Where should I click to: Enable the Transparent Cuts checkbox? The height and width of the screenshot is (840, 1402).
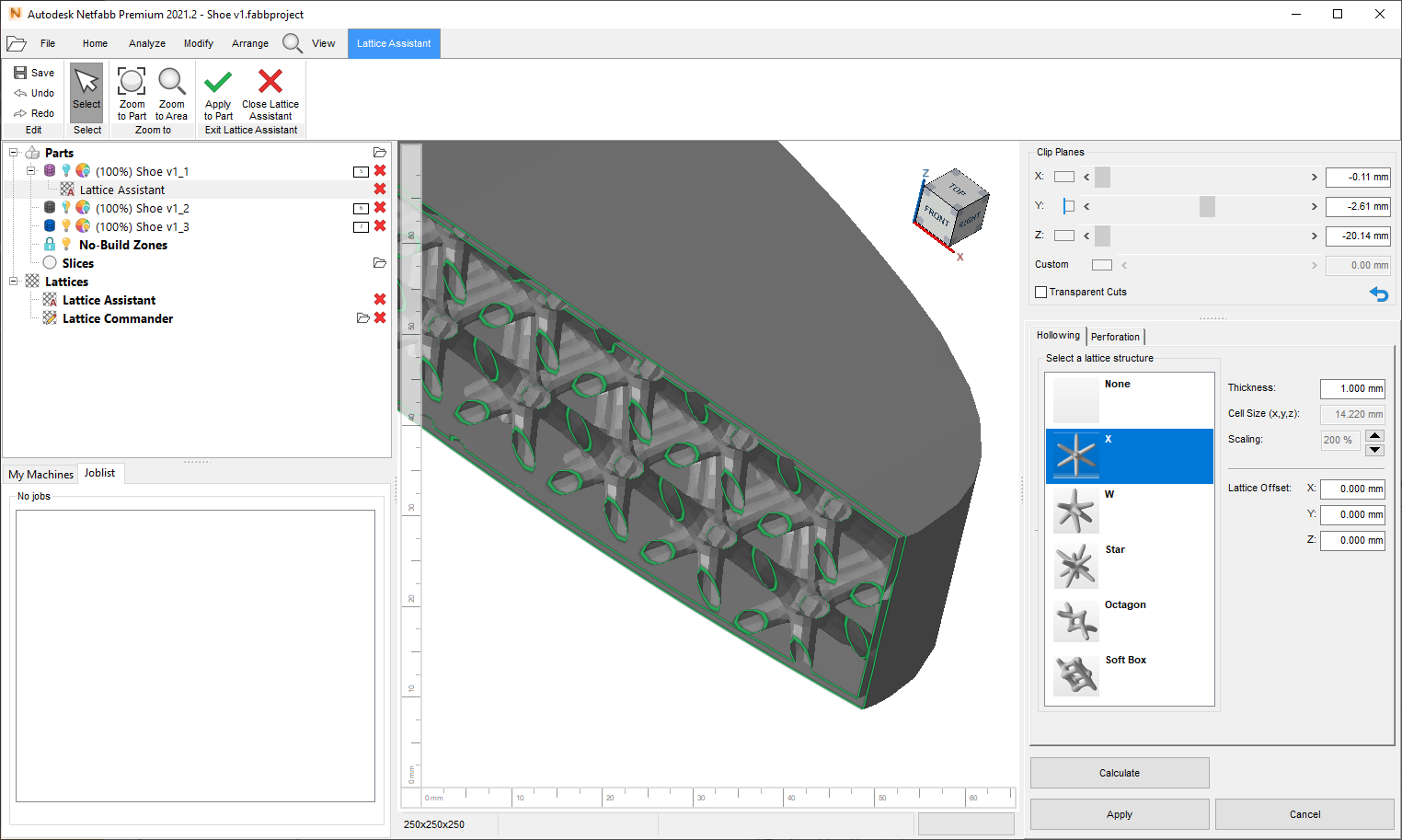coord(1041,292)
